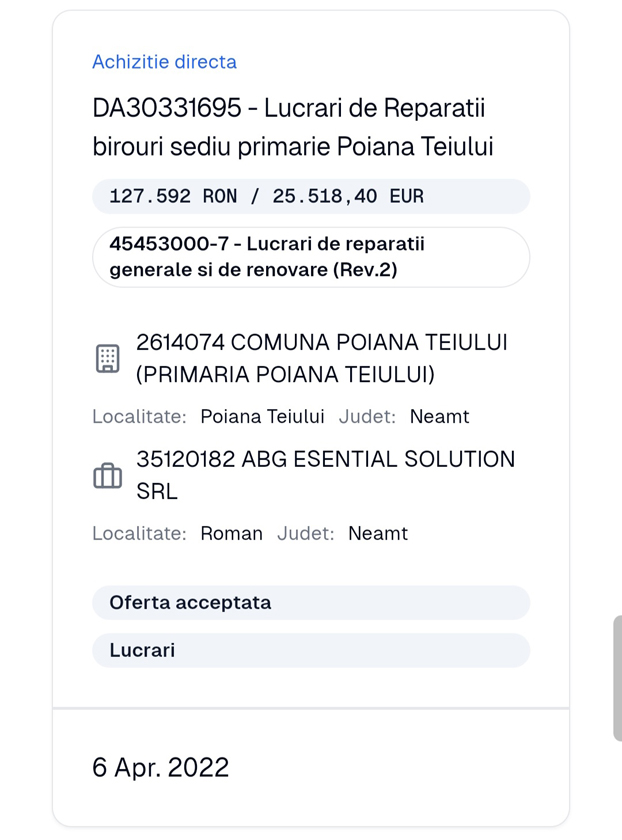Image resolution: width=622 pixels, height=840 pixels.
Task: Click supplier name 35120182 ABG ESENTIAL SOLUTION SRL
Action: click(x=326, y=475)
